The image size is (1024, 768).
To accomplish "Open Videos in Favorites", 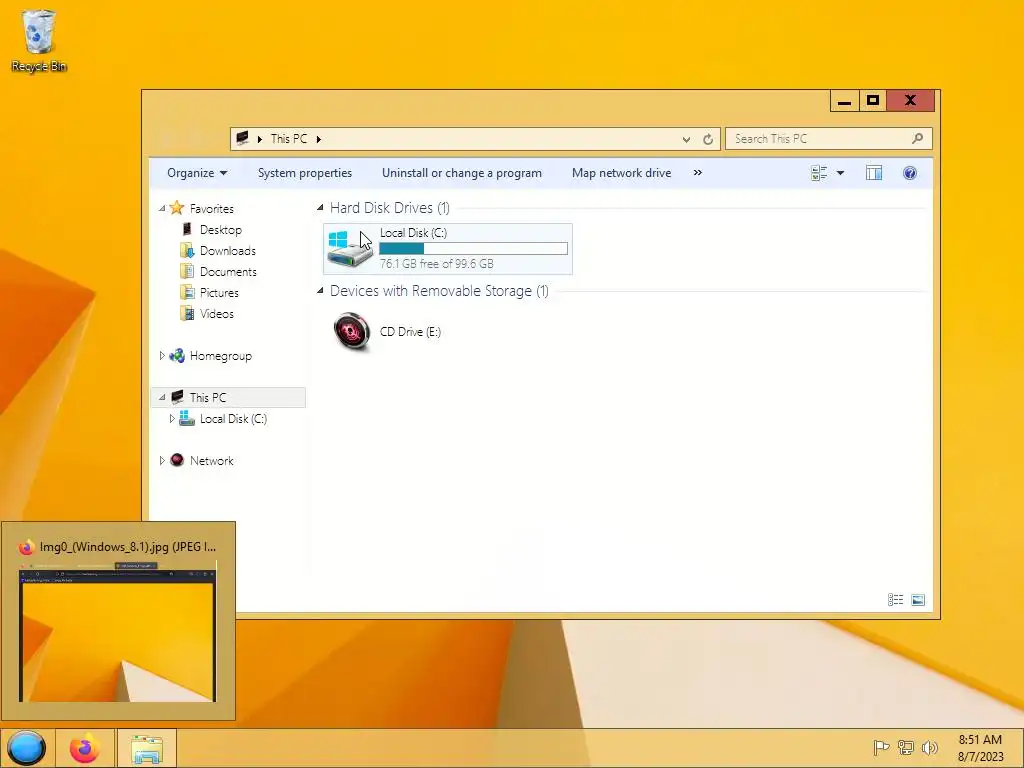I will click(216, 313).
